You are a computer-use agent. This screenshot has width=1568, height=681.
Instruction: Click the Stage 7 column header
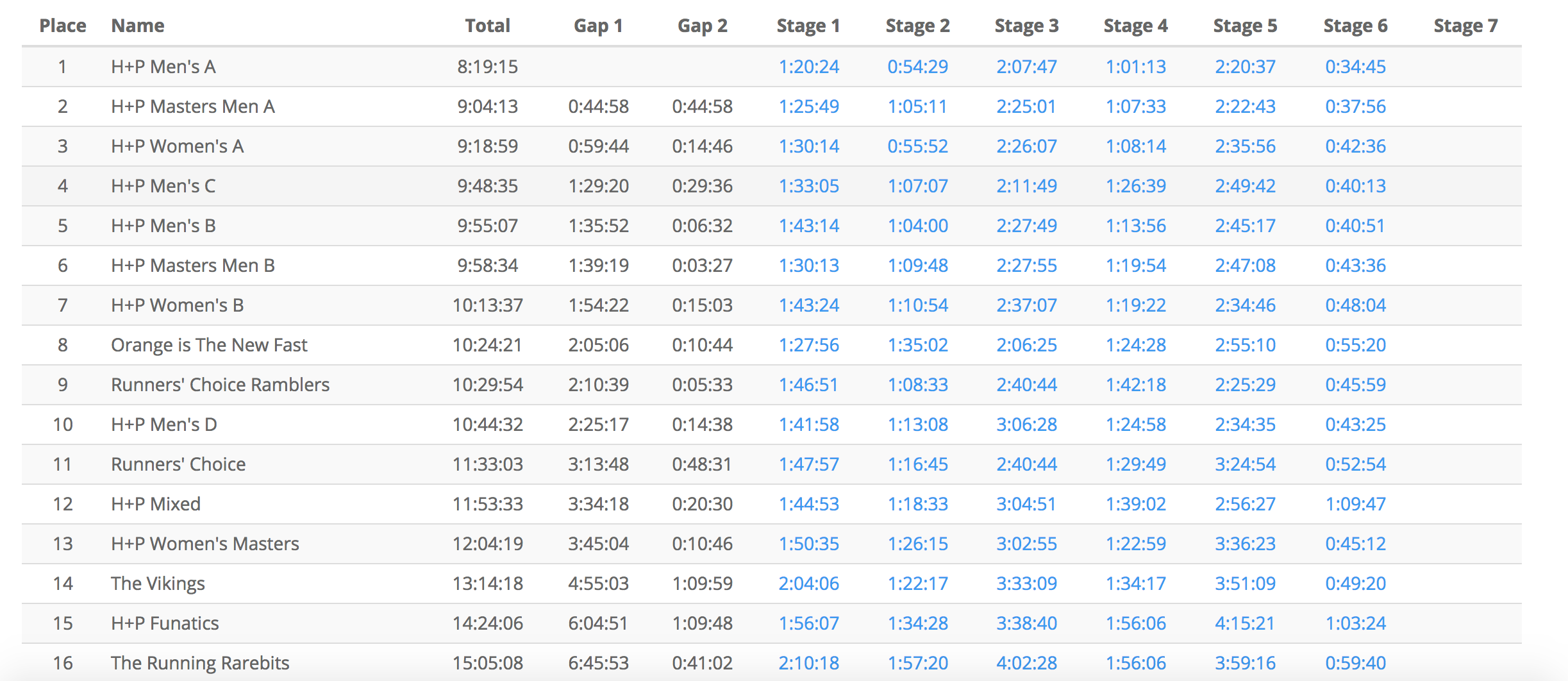coord(1465,26)
